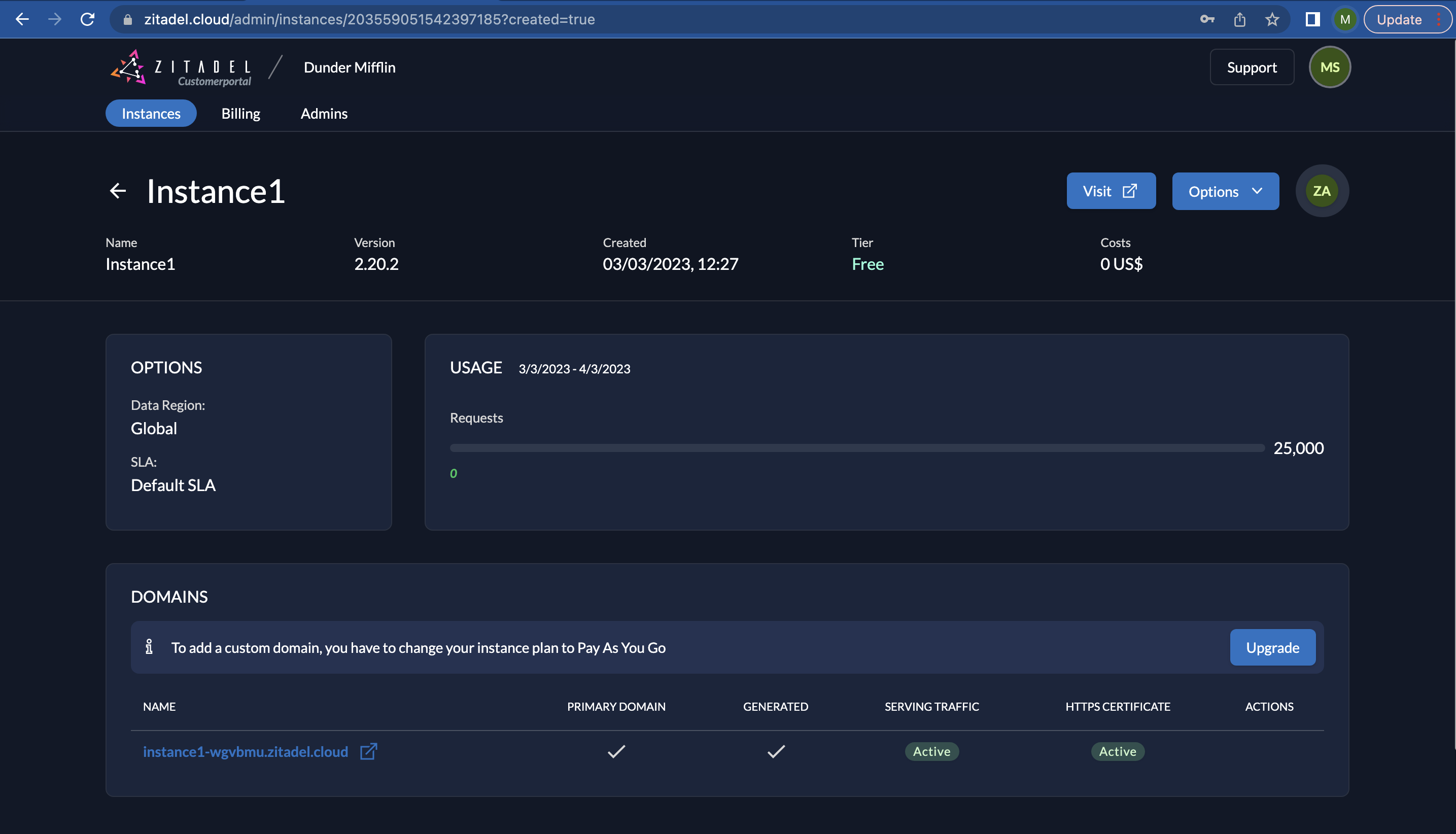The image size is (1456, 834).
Task: Click the Admins navigation item
Action: tap(324, 113)
